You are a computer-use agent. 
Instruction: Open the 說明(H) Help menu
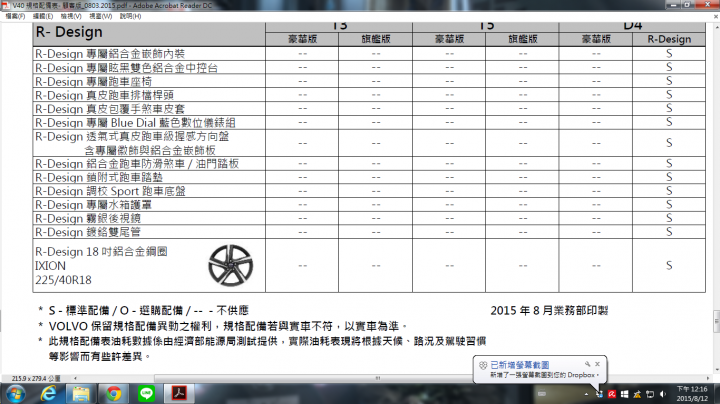[x=130, y=16]
